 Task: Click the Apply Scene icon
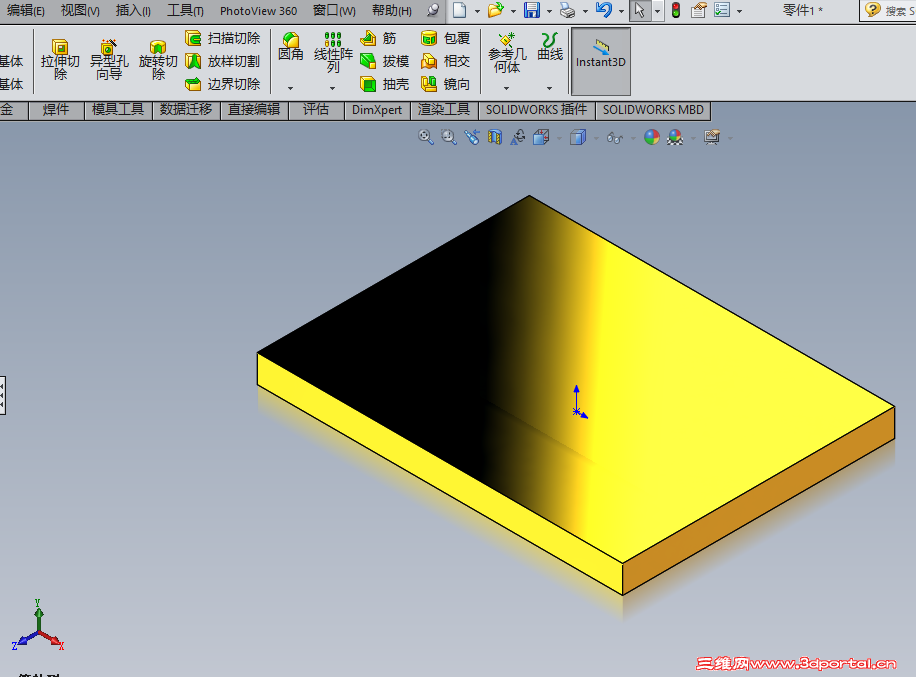click(x=675, y=137)
